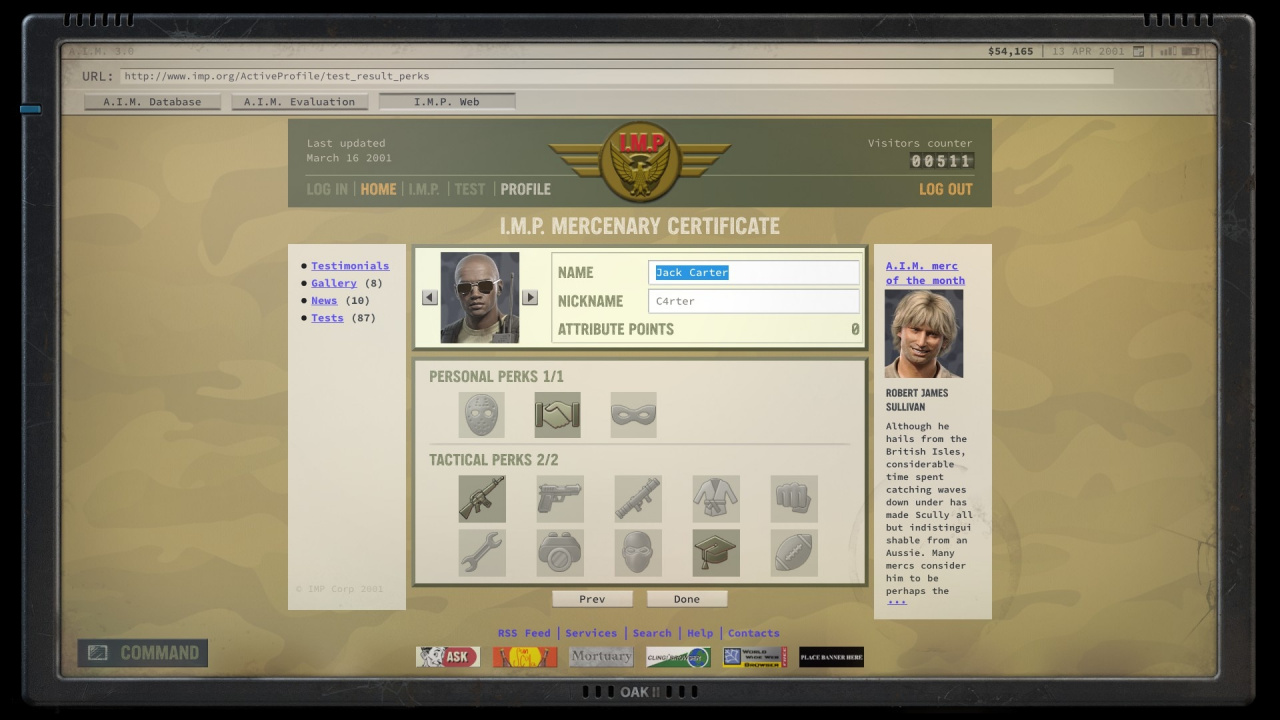Click the I.M.P. eagle emblem logo
Image resolution: width=1280 pixels, height=720 pixels.
coord(640,160)
